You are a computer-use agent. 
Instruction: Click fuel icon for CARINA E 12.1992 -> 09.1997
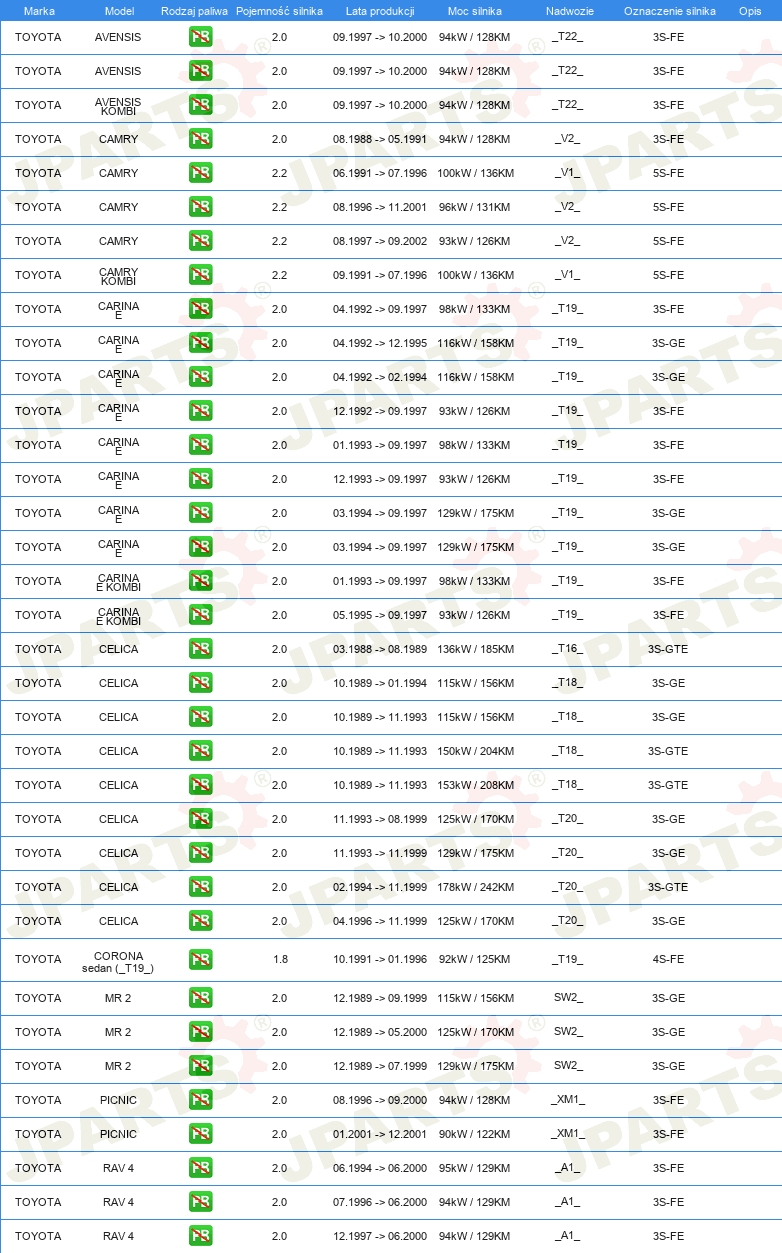tap(201, 411)
